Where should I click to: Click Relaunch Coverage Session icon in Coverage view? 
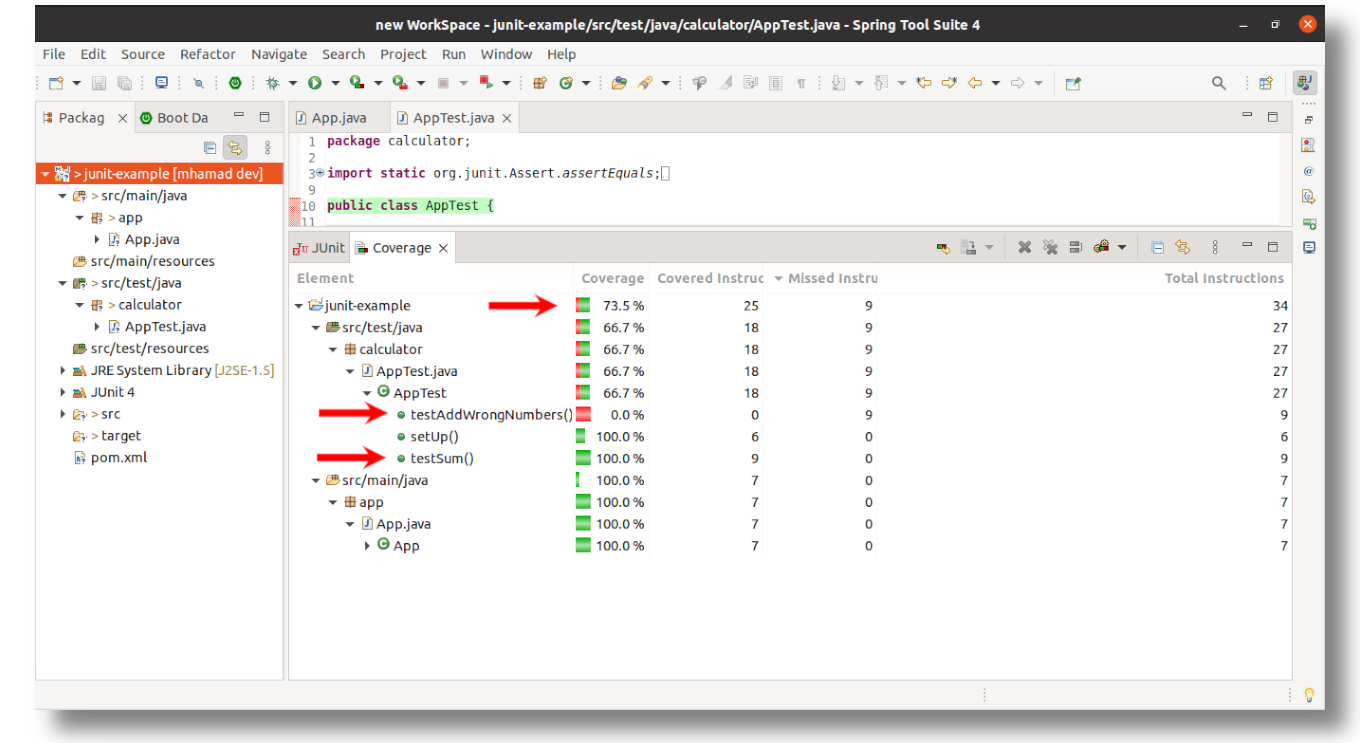[x=943, y=247]
